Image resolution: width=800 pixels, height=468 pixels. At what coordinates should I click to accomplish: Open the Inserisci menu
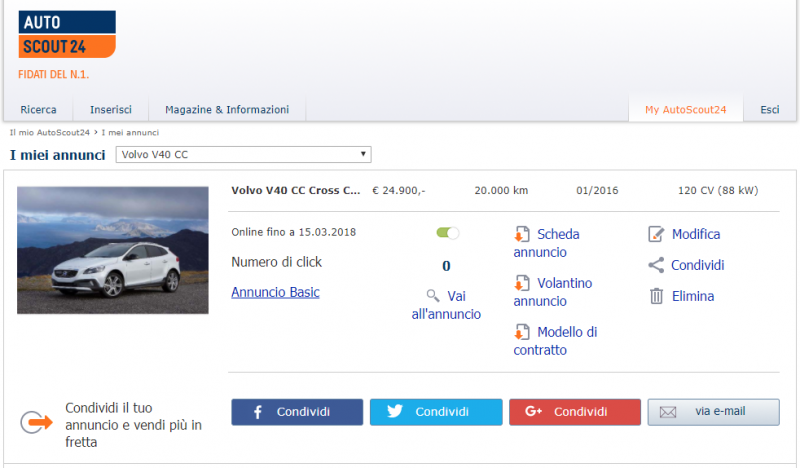click(111, 110)
